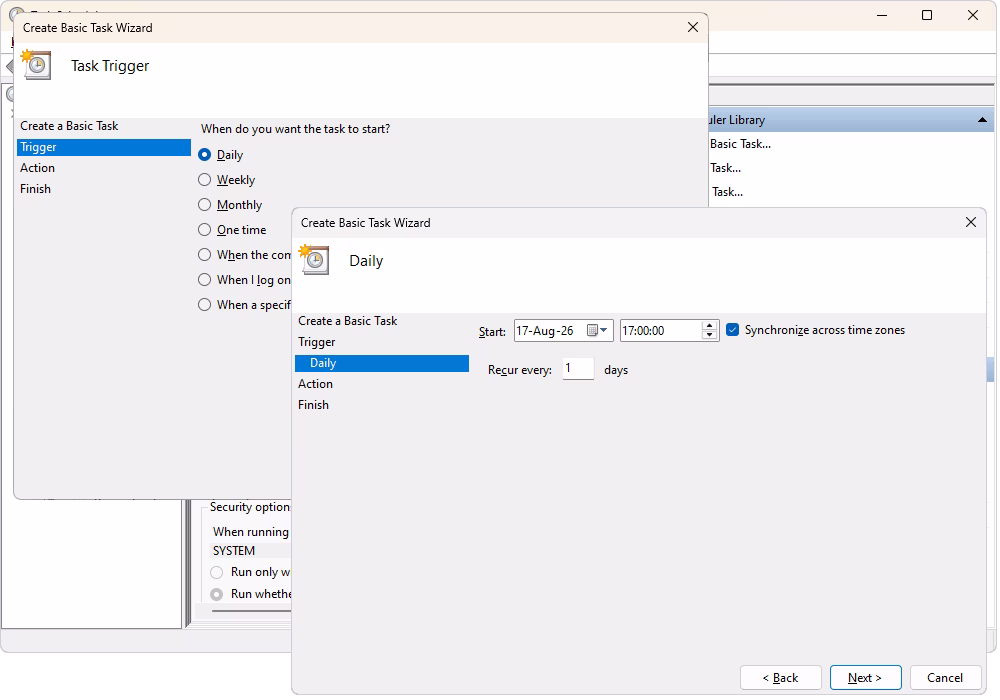Viewport: 1000px width, 700px height.
Task: Click the Back button
Action: point(780,678)
